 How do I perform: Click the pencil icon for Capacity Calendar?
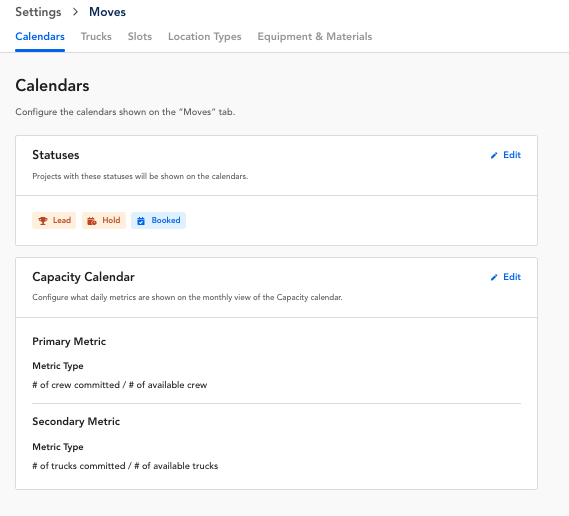pyautogui.click(x=494, y=277)
